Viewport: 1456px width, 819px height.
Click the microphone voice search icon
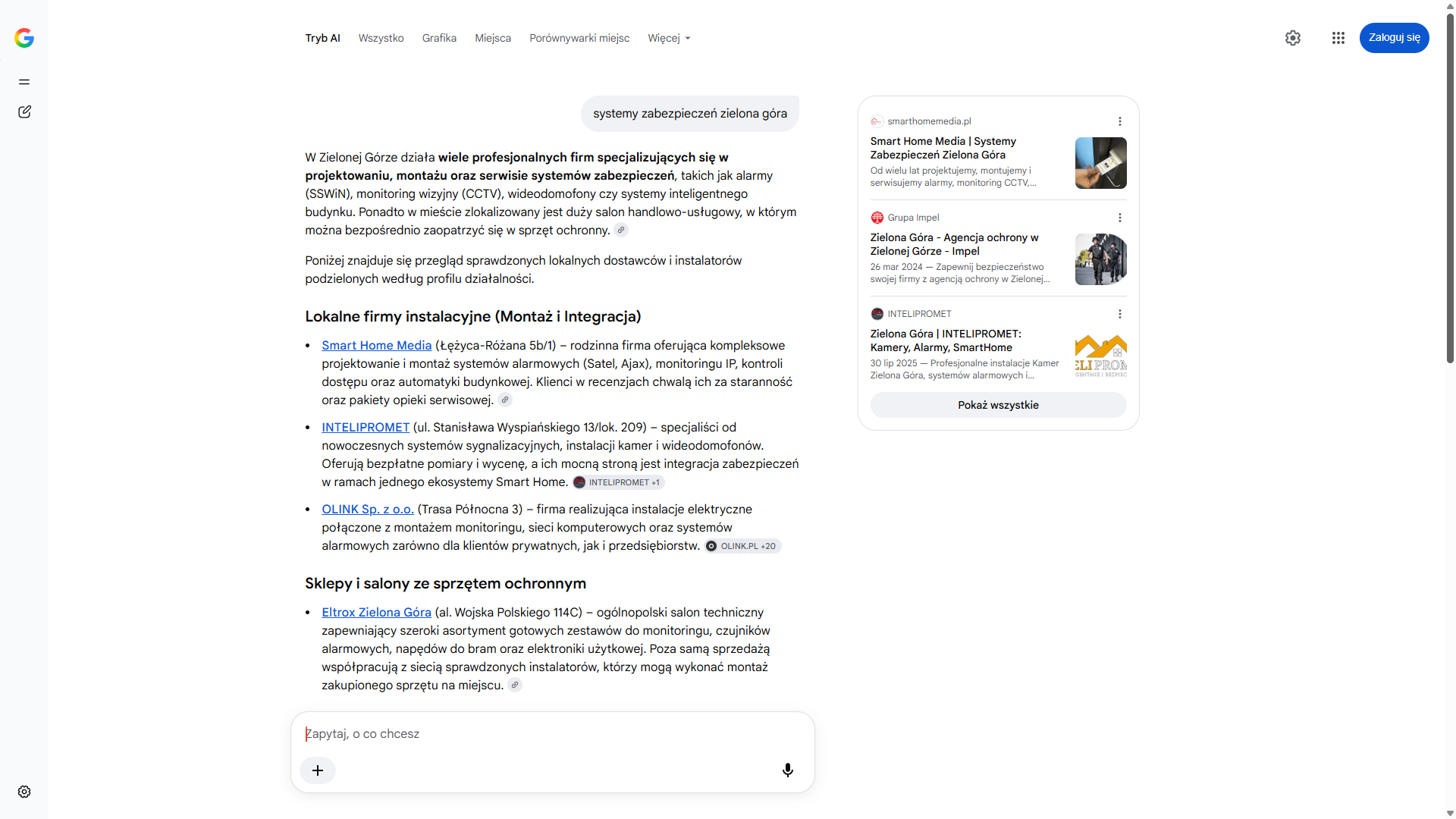pyautogui.click(x=788, y=770)
